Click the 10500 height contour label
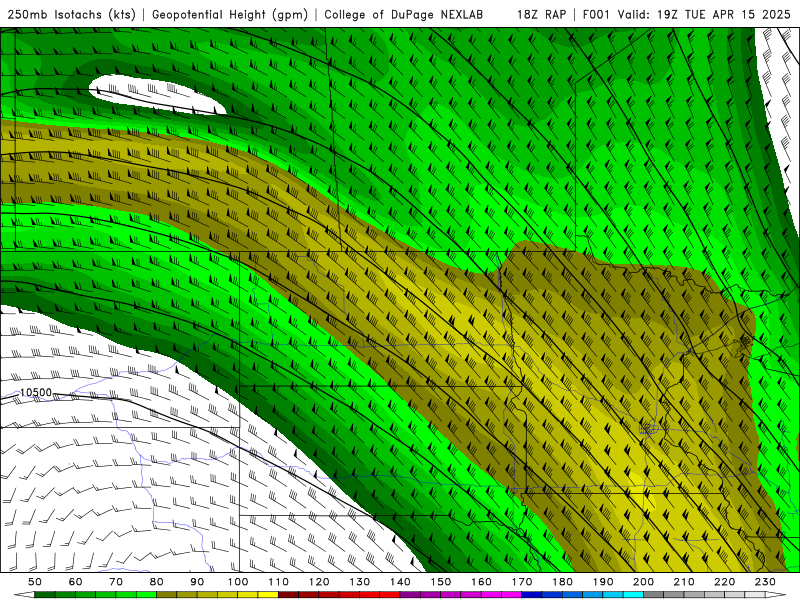Image resolution: width=800 pixels, height=600 pixels. point(36,392)
